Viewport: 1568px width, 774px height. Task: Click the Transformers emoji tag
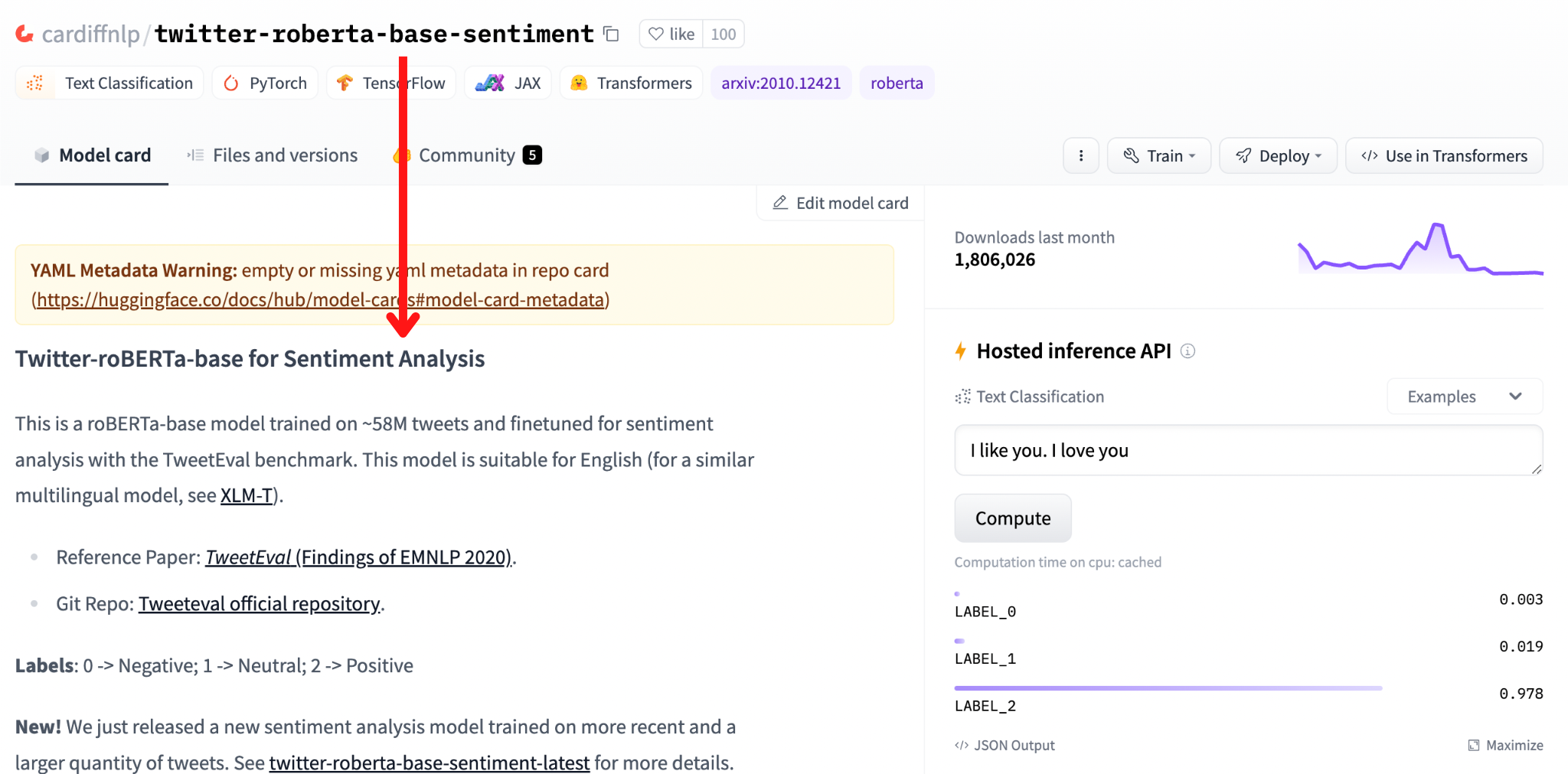point(631,83)
